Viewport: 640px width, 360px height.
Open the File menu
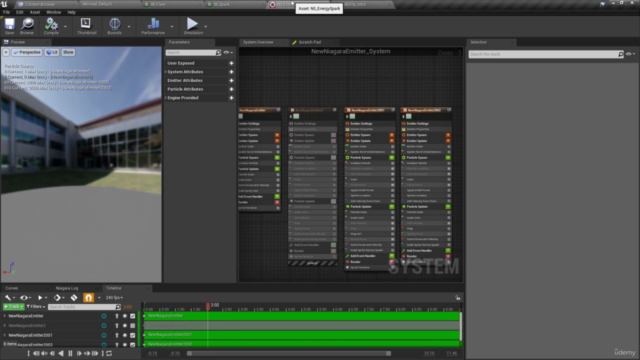[x=7, y=12]
